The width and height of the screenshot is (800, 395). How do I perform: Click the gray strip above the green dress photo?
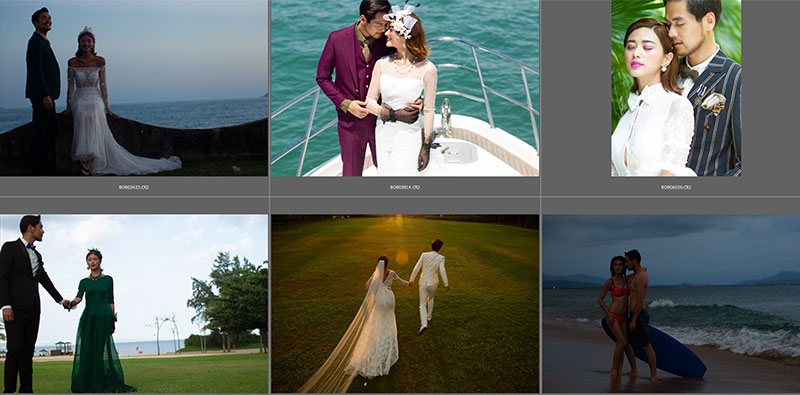pos(134,206)
